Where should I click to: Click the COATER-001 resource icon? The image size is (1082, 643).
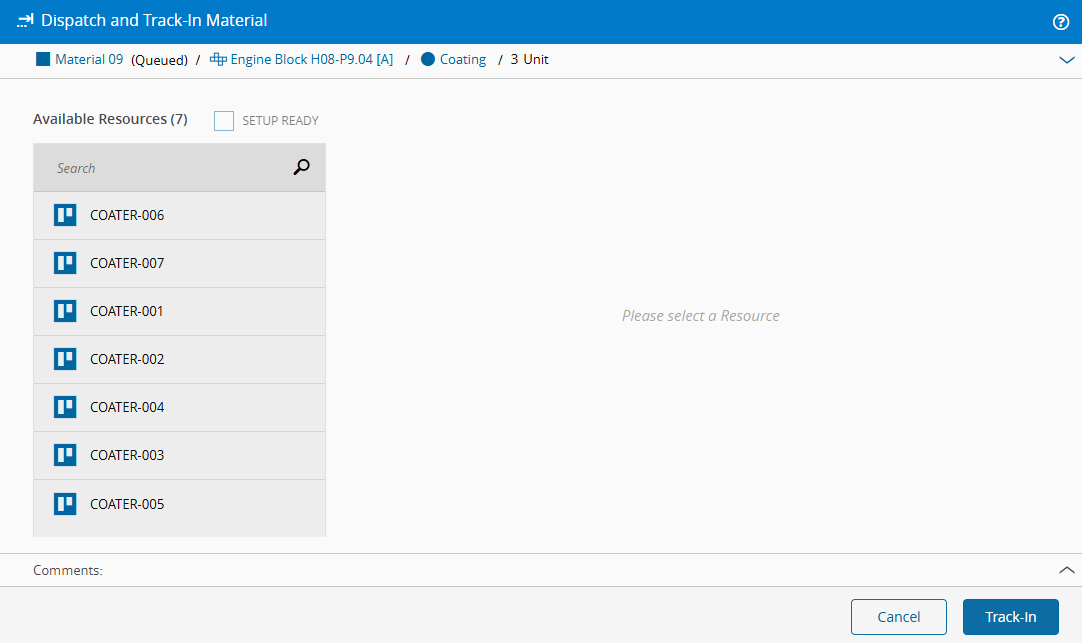[x=65, y=311]
